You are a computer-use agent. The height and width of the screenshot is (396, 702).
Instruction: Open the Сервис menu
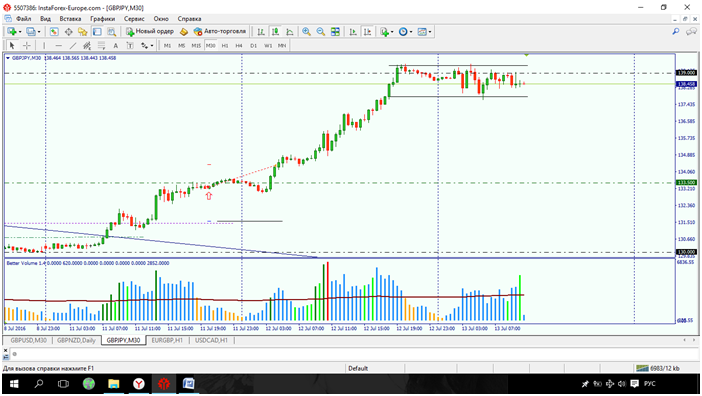click(x=134, y=19)
